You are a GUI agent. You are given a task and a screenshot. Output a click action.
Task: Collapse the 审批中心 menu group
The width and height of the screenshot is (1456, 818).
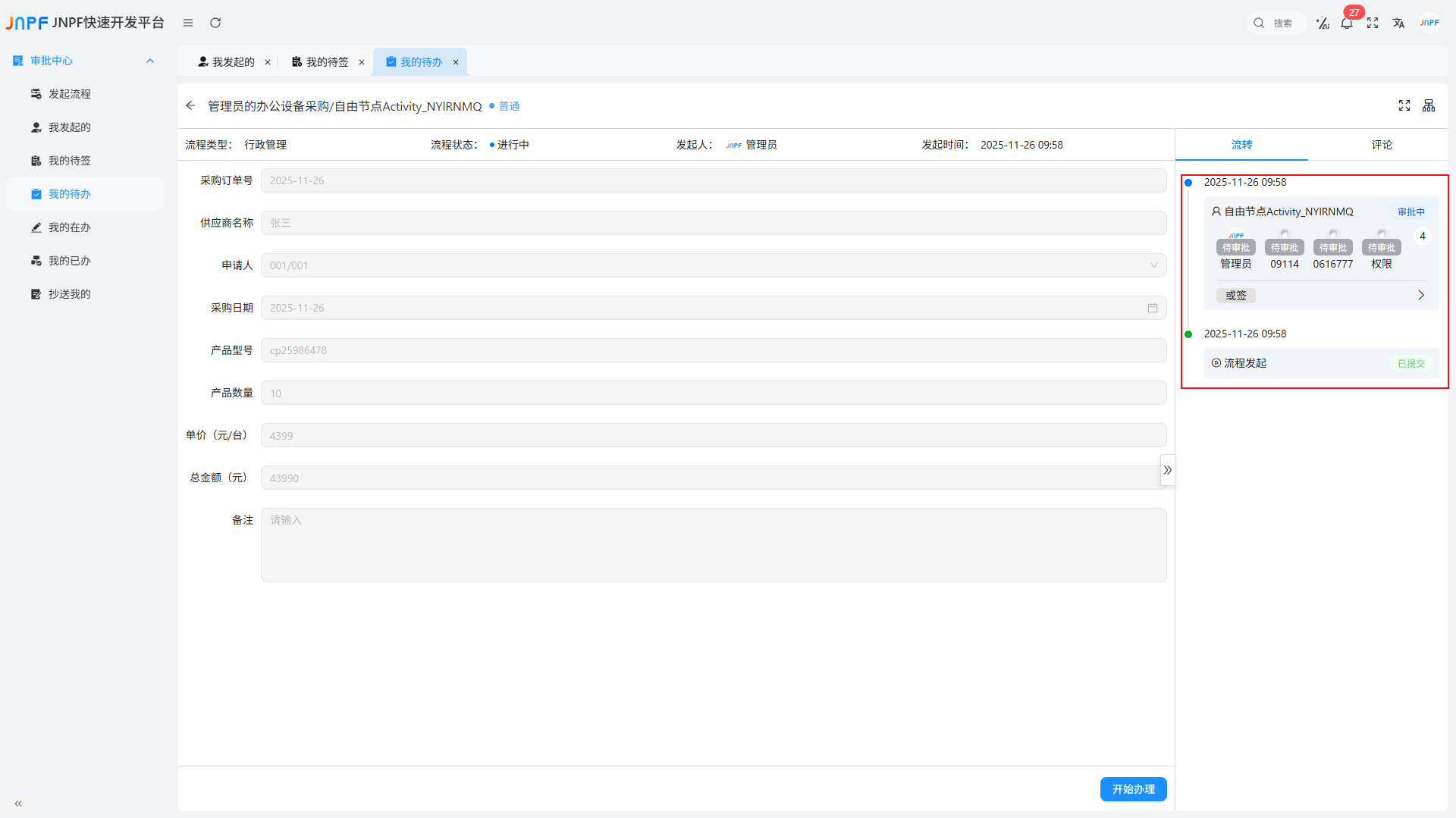click(x=150, y=61)
